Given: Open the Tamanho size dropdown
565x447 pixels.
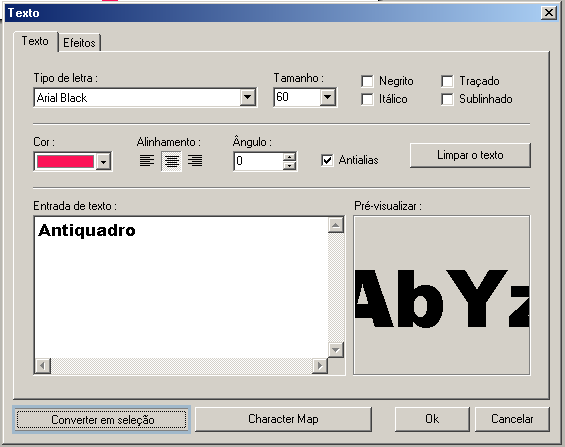Looking at the screenshot, I should click(x=328, y=97).
